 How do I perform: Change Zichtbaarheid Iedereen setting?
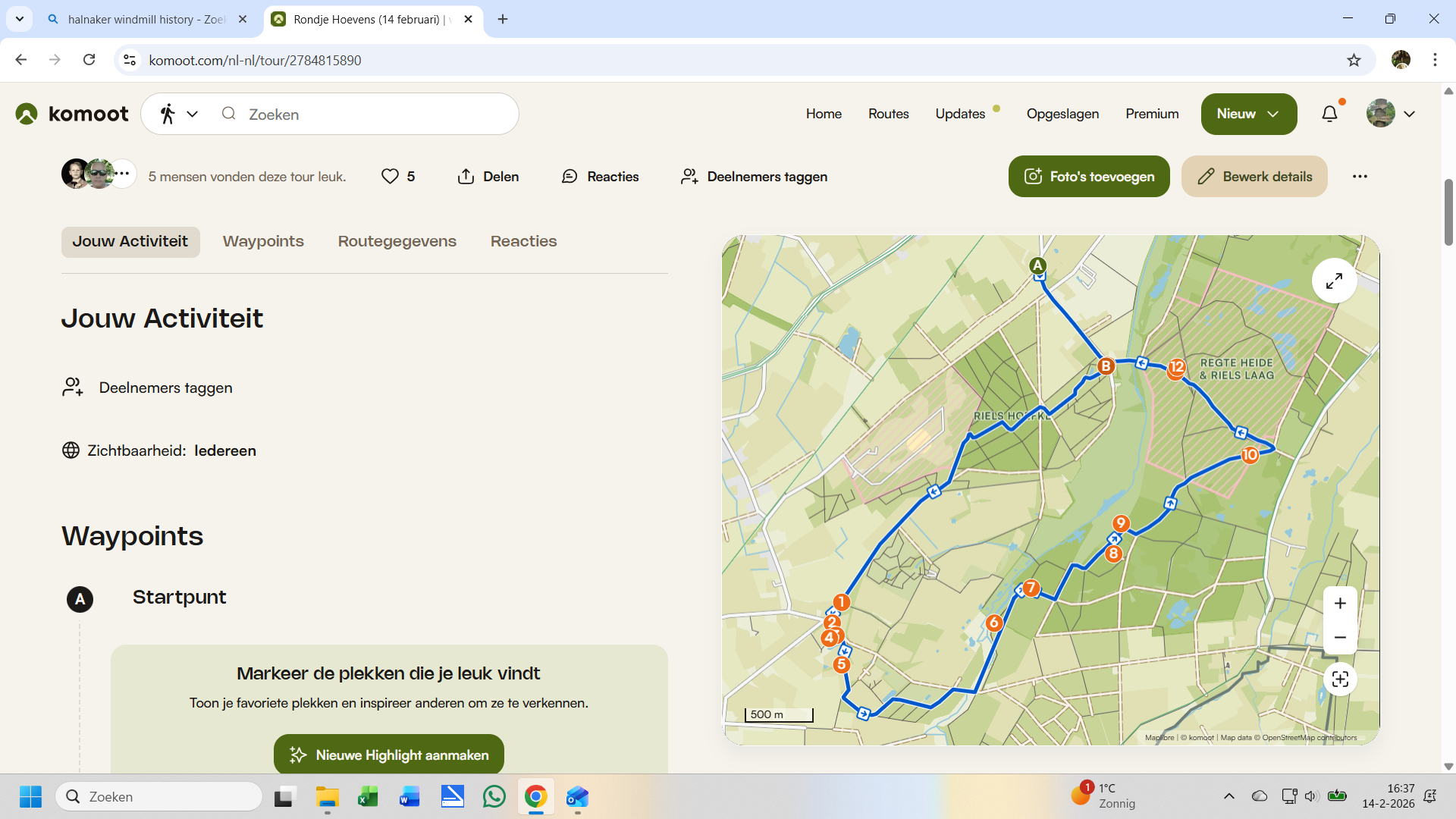tap(224, 450)
